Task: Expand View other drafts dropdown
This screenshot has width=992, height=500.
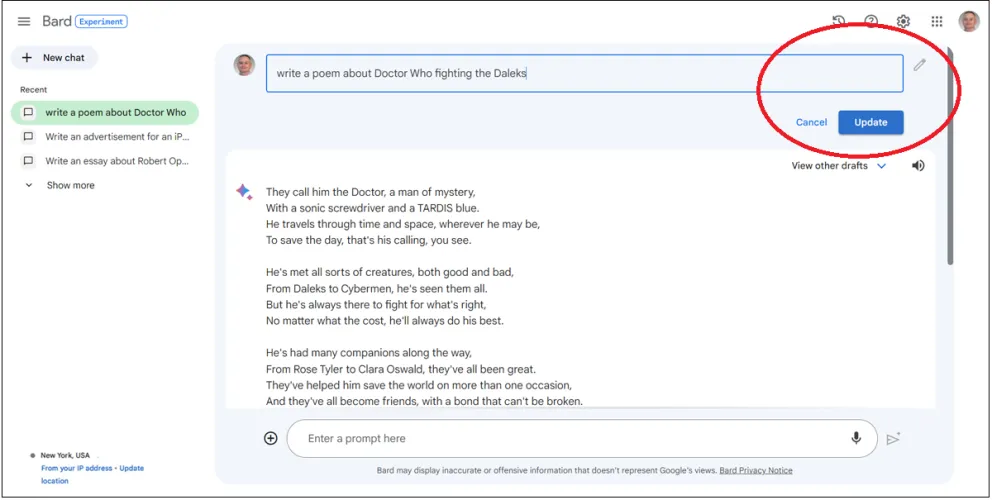Action: 838,166
